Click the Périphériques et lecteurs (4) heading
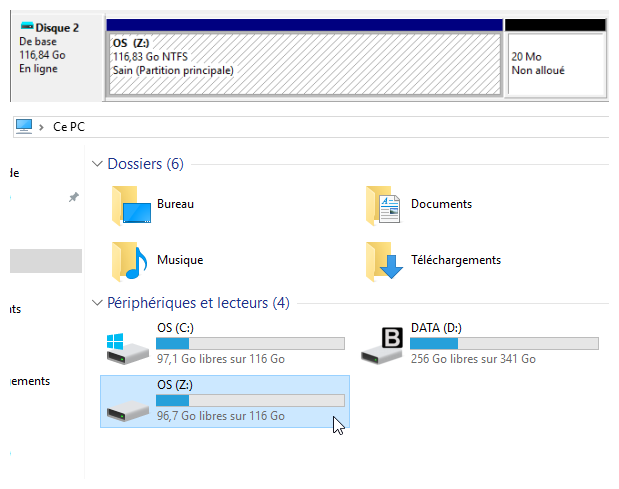Viewport: 619px width, 489px height. tap(199, 303)
